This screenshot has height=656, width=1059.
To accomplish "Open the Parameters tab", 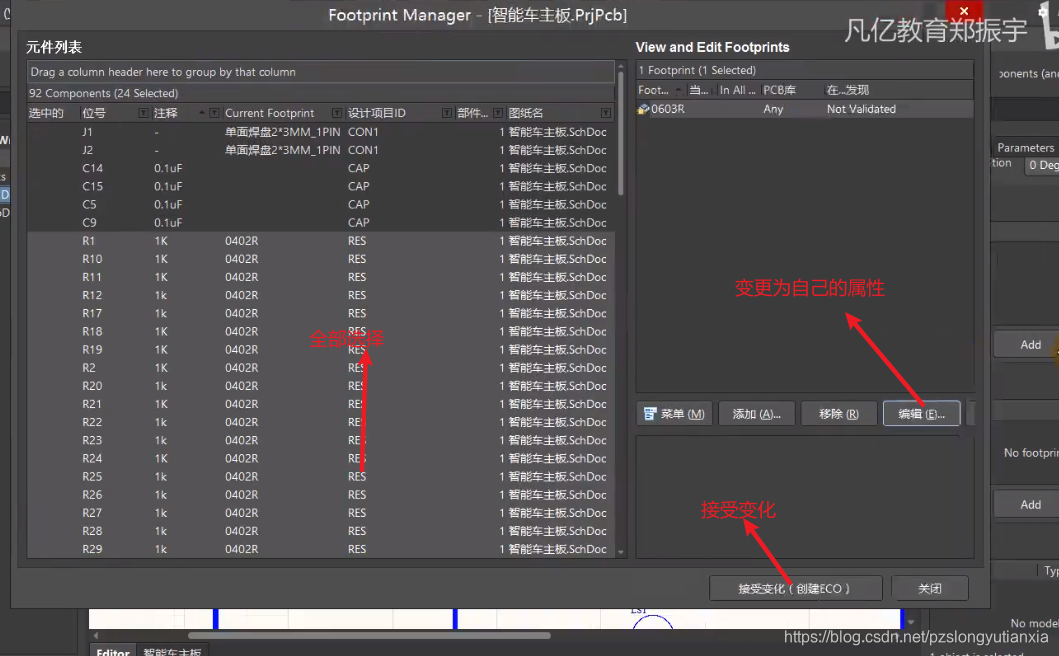I will pyautogui.click(x=1025, y=147).
